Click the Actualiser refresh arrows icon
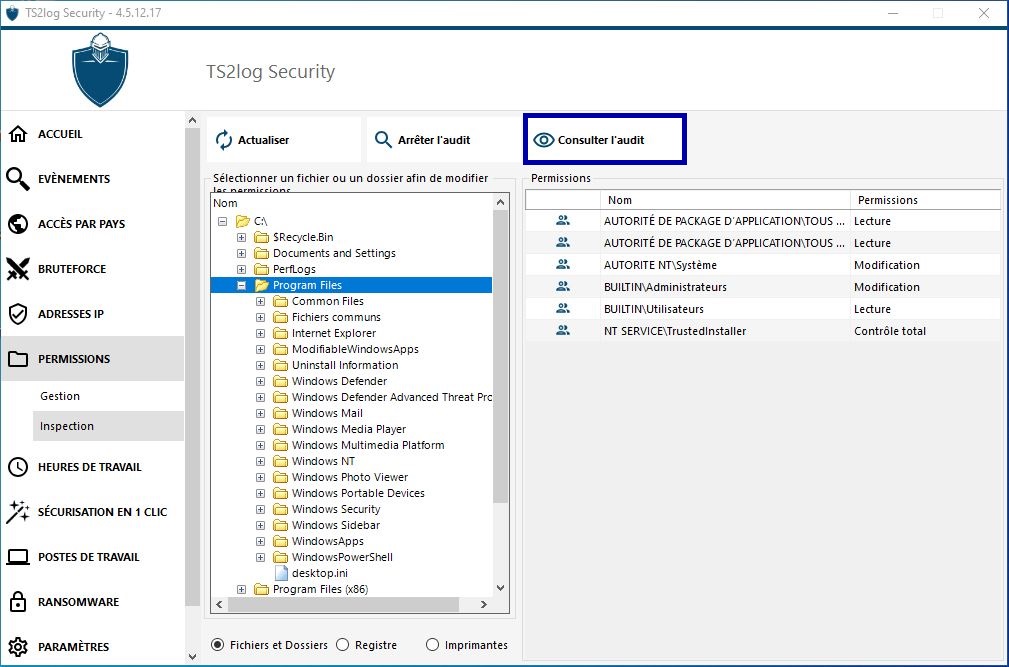Image resolution: width=1009 pixels, height=667 pixels. coord(224,140)
